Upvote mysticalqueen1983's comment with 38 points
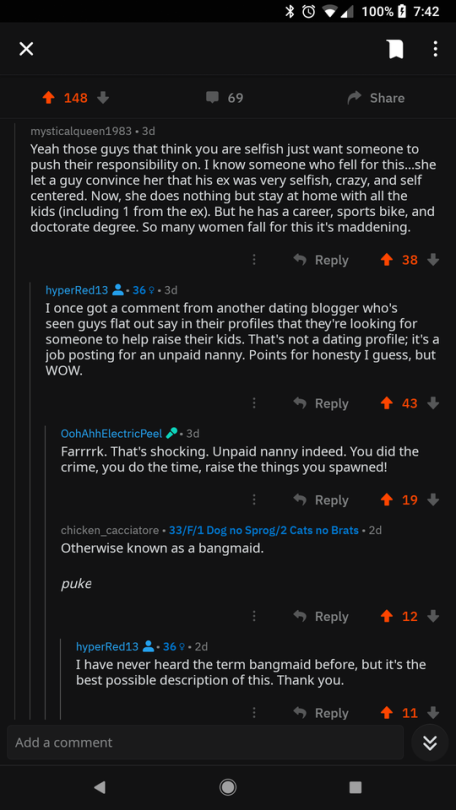Screen dimensions: 456x810 (386, 260)
